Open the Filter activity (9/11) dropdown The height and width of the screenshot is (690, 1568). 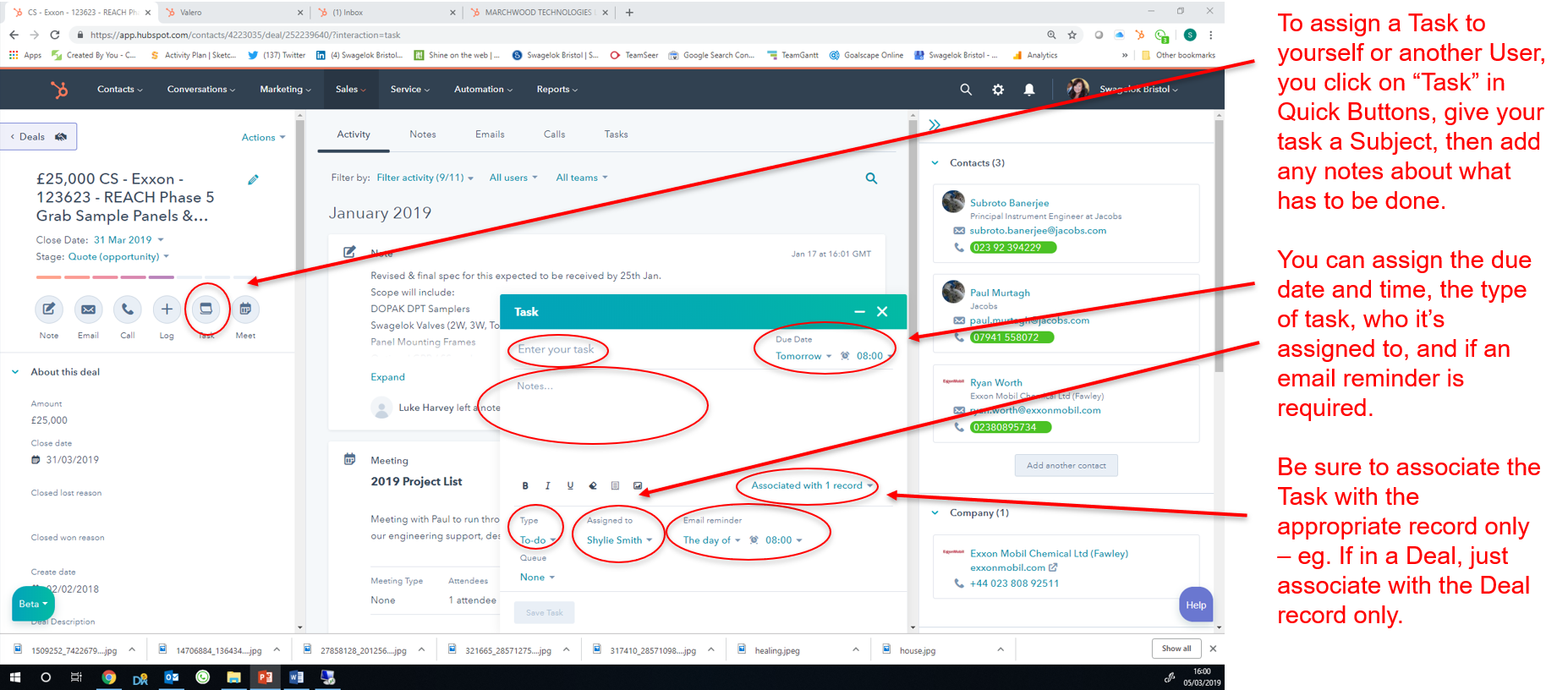425,178
